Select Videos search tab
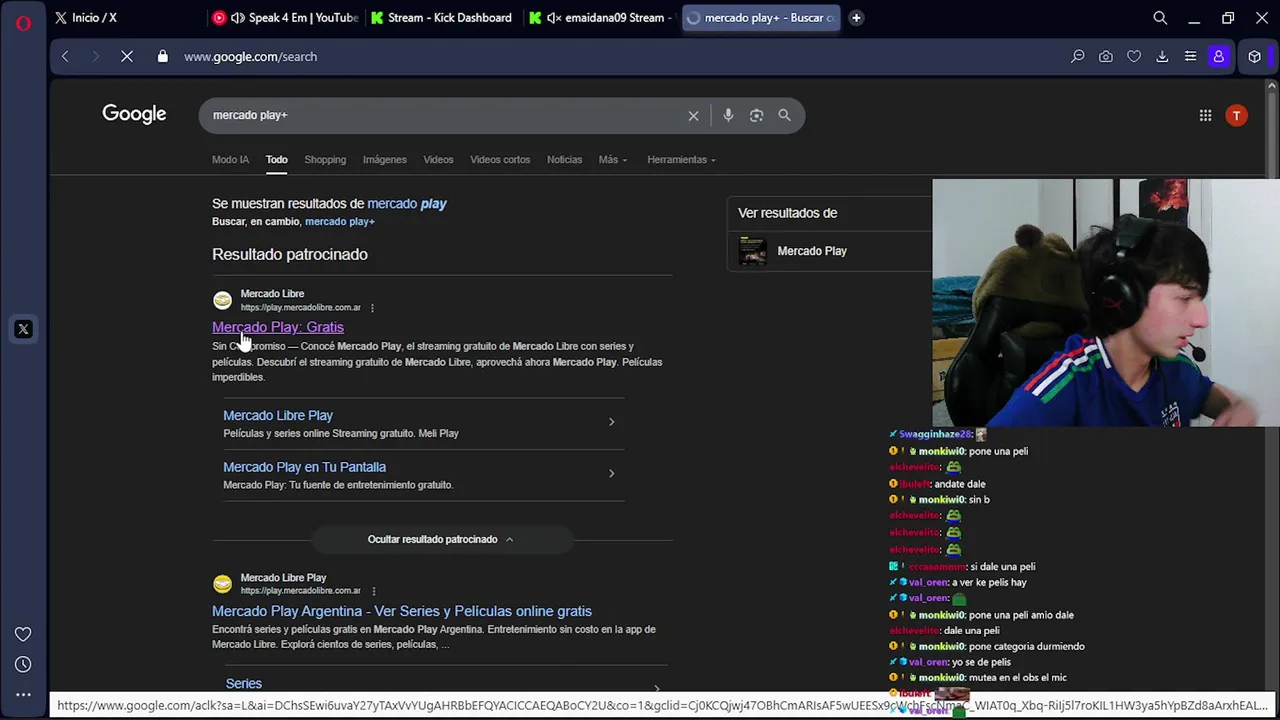Screen dimensions: 1280x720 pyautogui.click(x=438, y=160)
